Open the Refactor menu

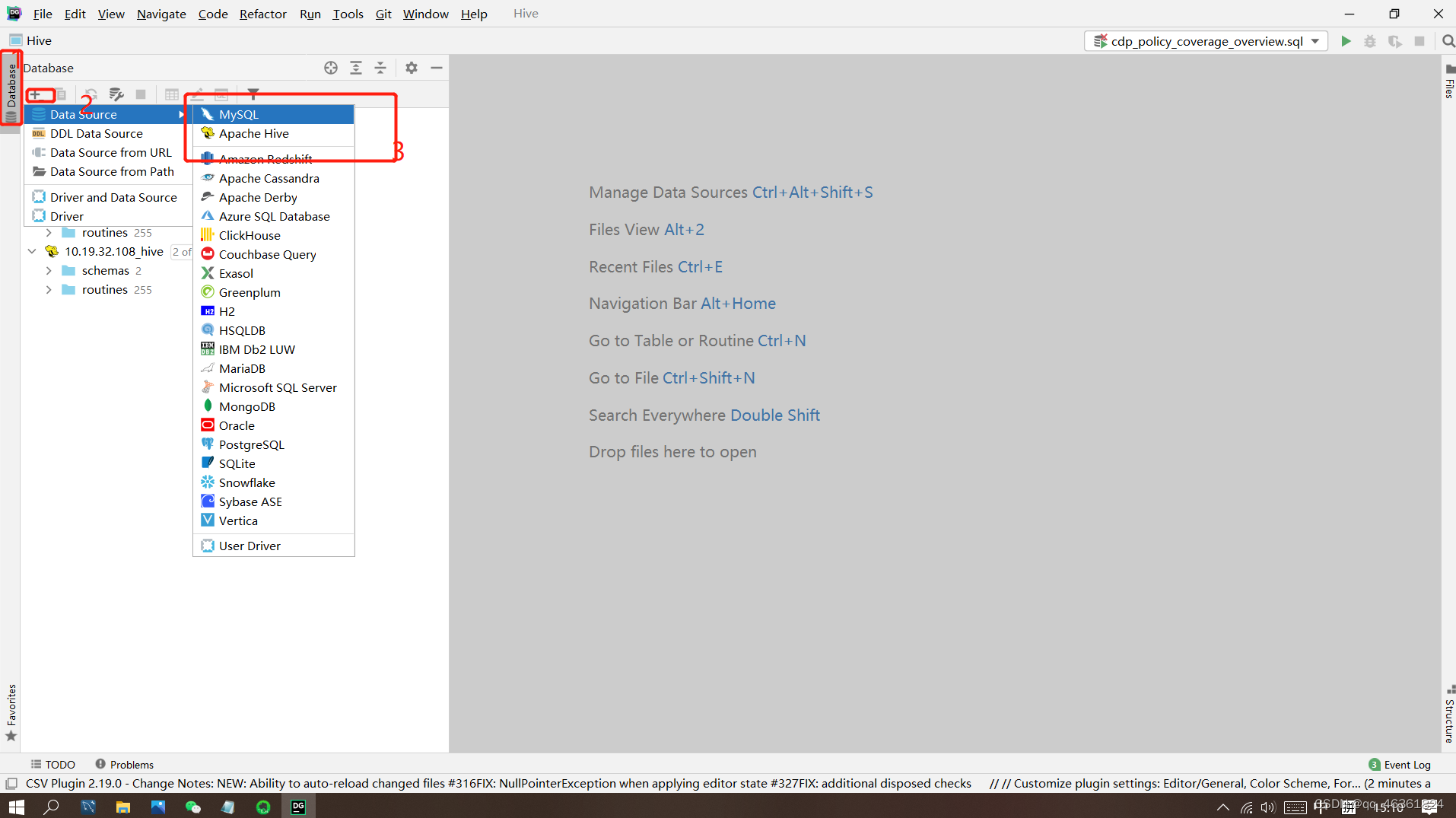[262, 14]
